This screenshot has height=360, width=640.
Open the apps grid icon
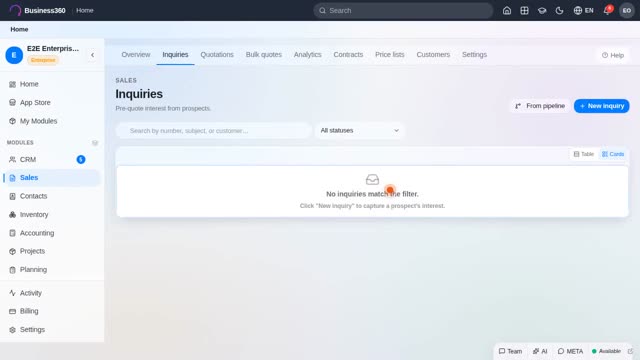point(524,11)
